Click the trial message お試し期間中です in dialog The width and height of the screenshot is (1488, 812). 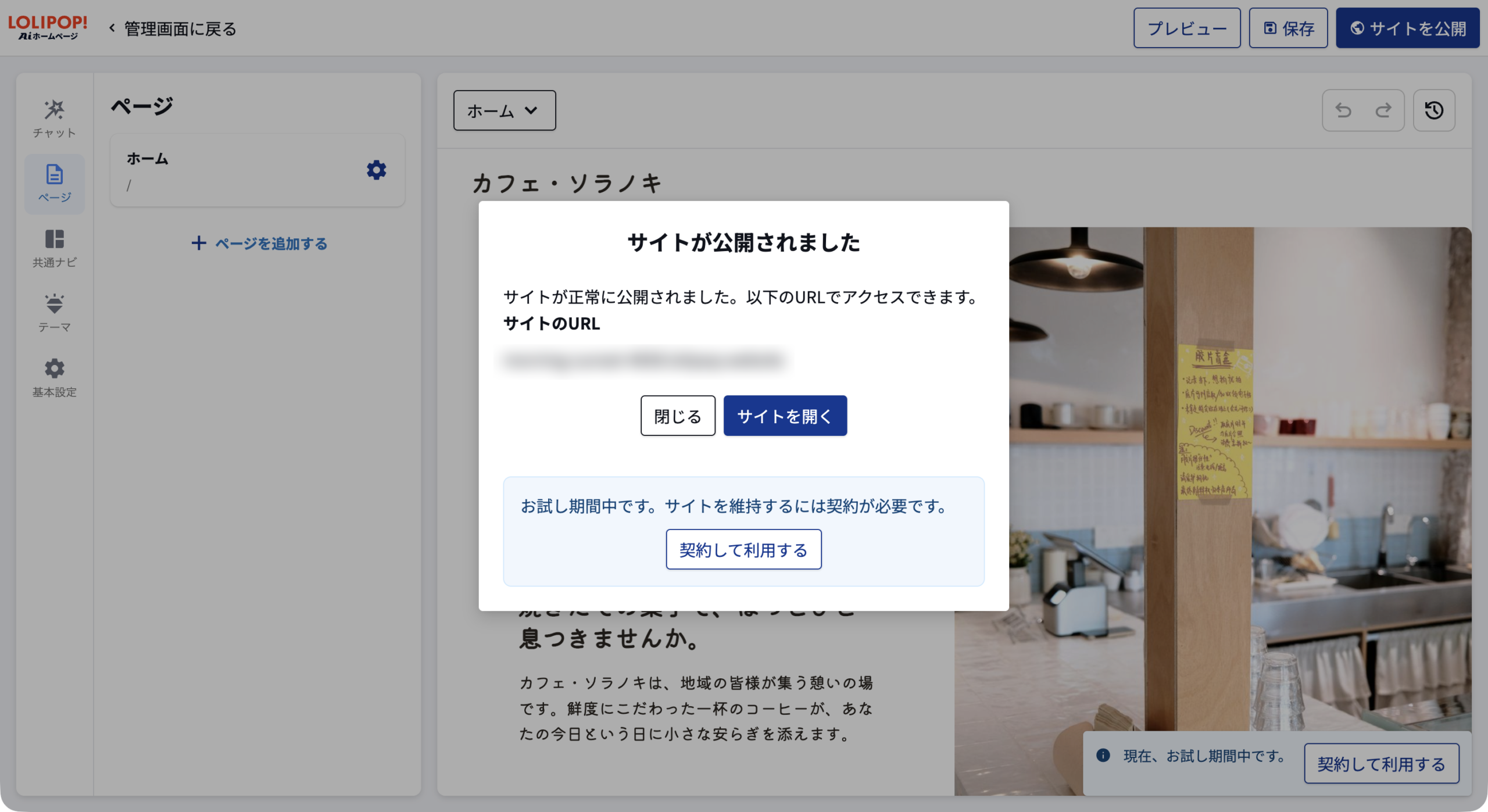pyautogui.click(x=735, y=506)
